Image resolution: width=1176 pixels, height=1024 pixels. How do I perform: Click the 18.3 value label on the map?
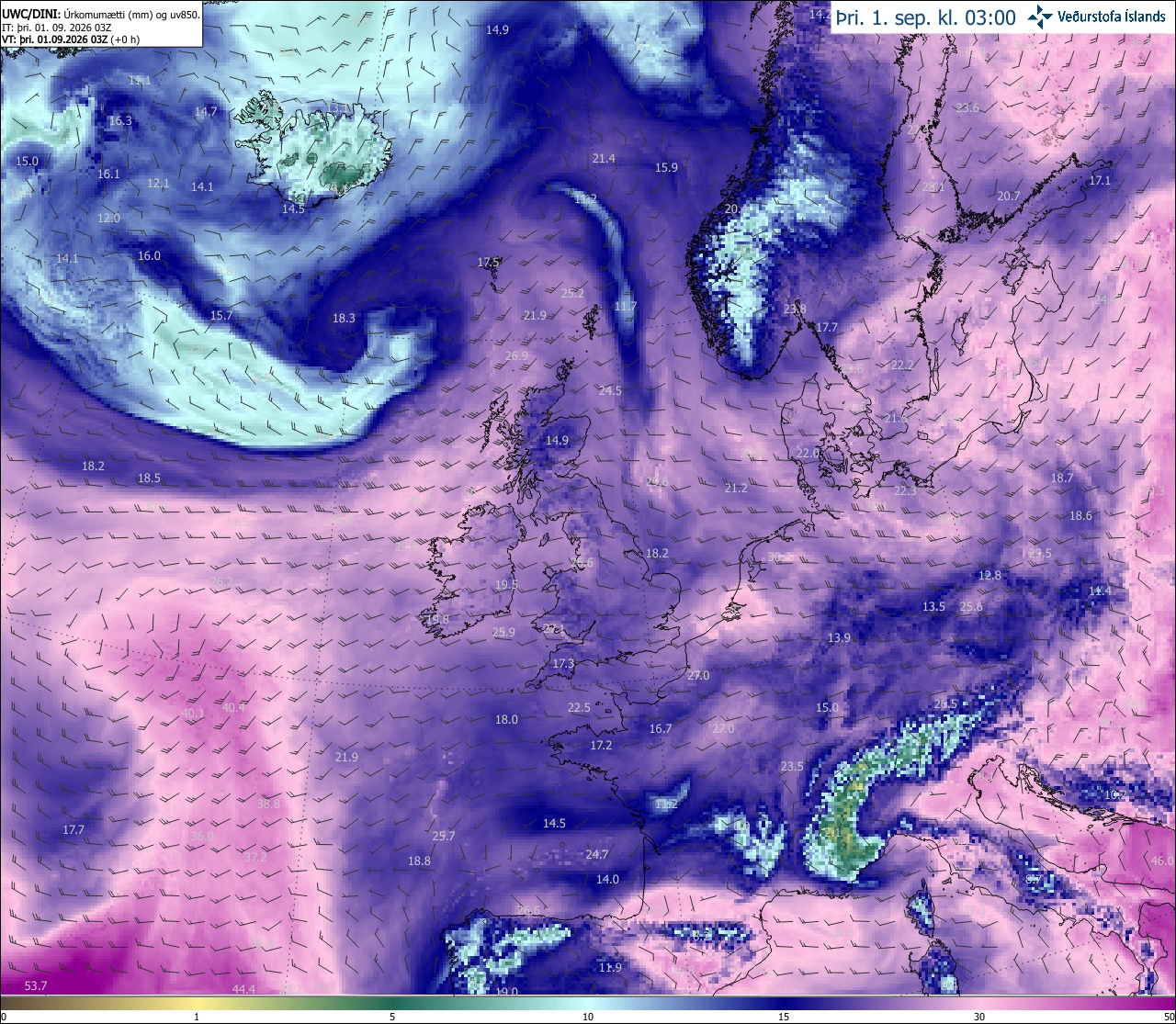344,318
